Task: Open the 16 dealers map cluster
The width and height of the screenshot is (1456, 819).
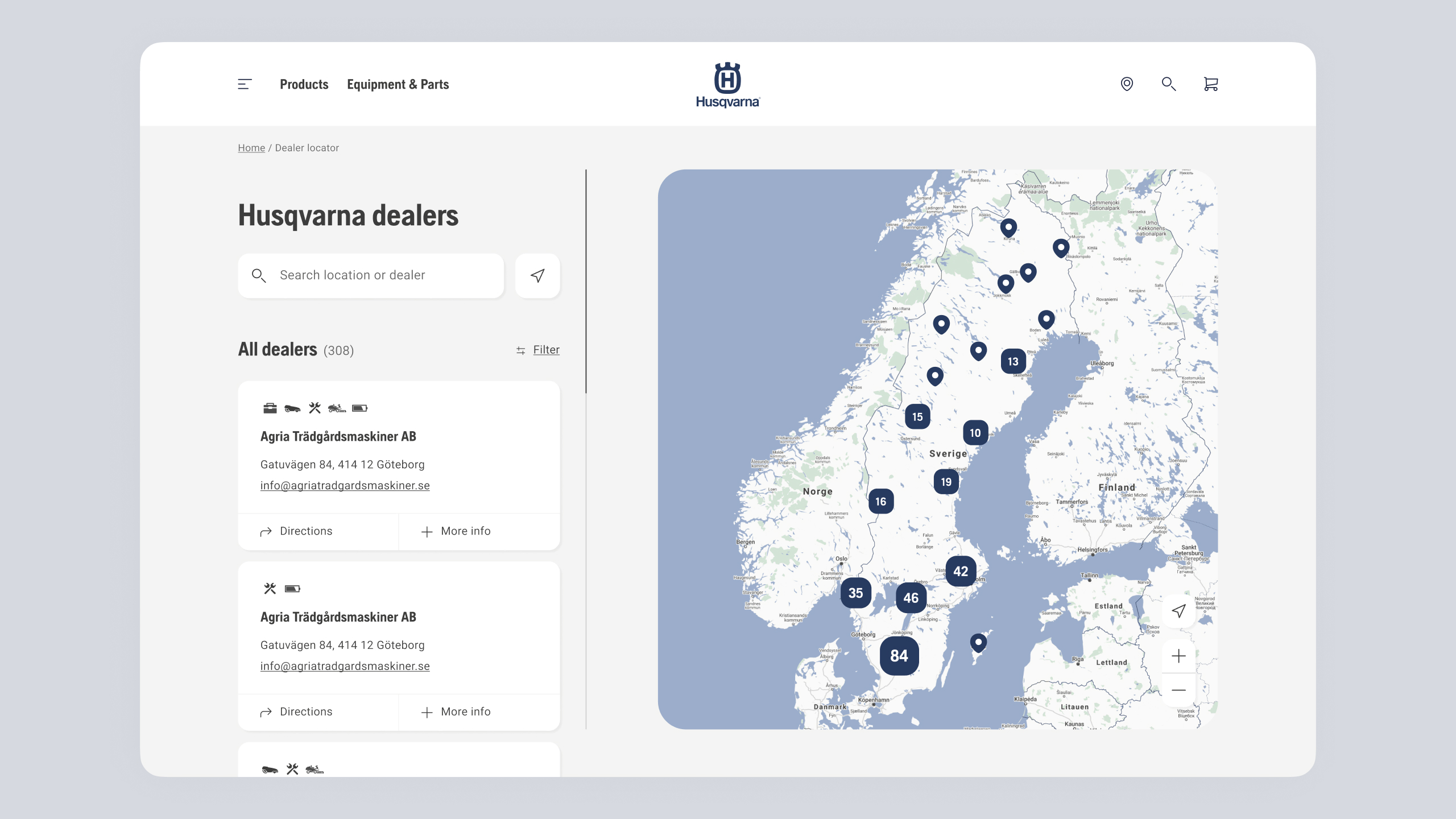Action: pyautogui.click(x=881, y=502)
